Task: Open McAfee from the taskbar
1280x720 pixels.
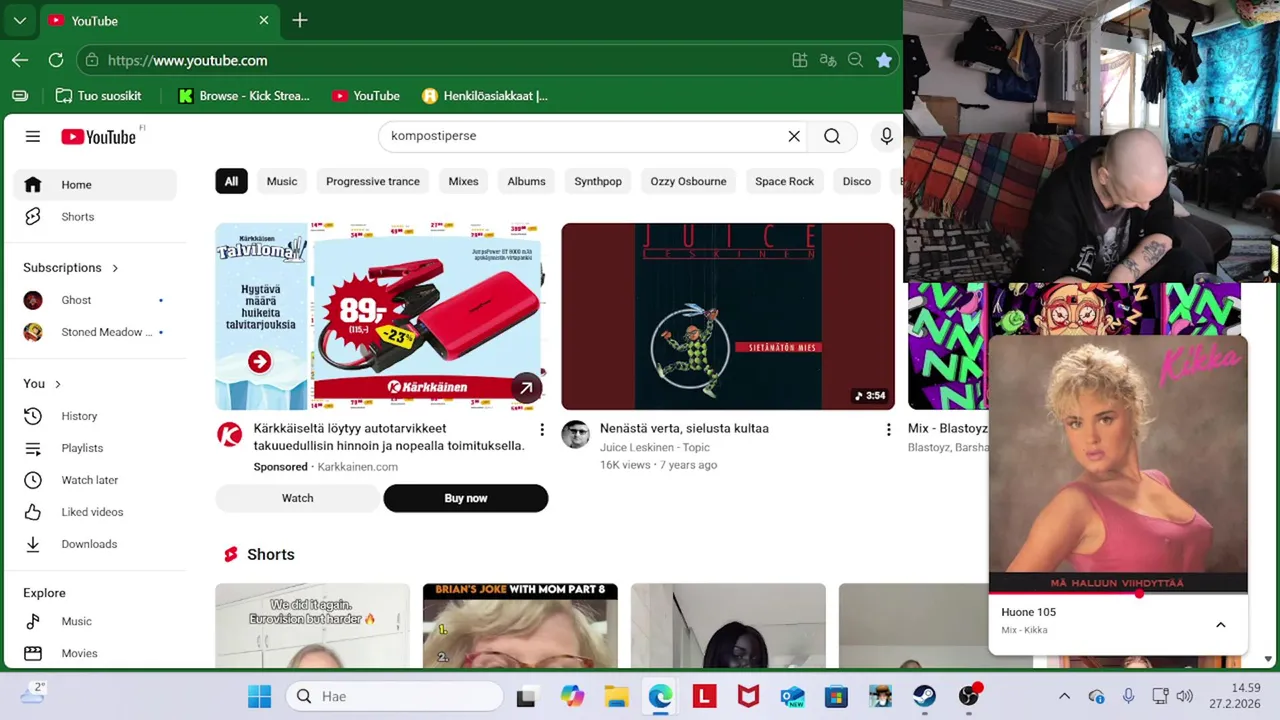Action: pos(748,696)
